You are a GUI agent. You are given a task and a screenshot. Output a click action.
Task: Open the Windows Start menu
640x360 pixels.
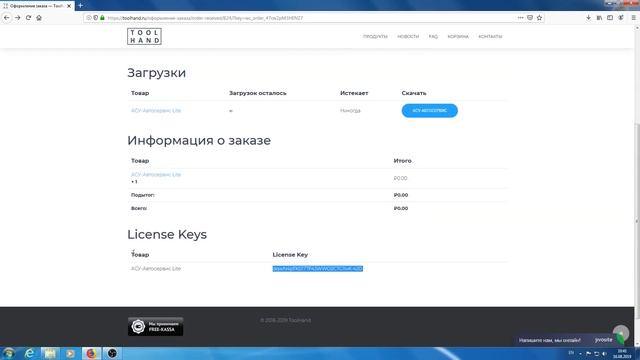point(9,353)
